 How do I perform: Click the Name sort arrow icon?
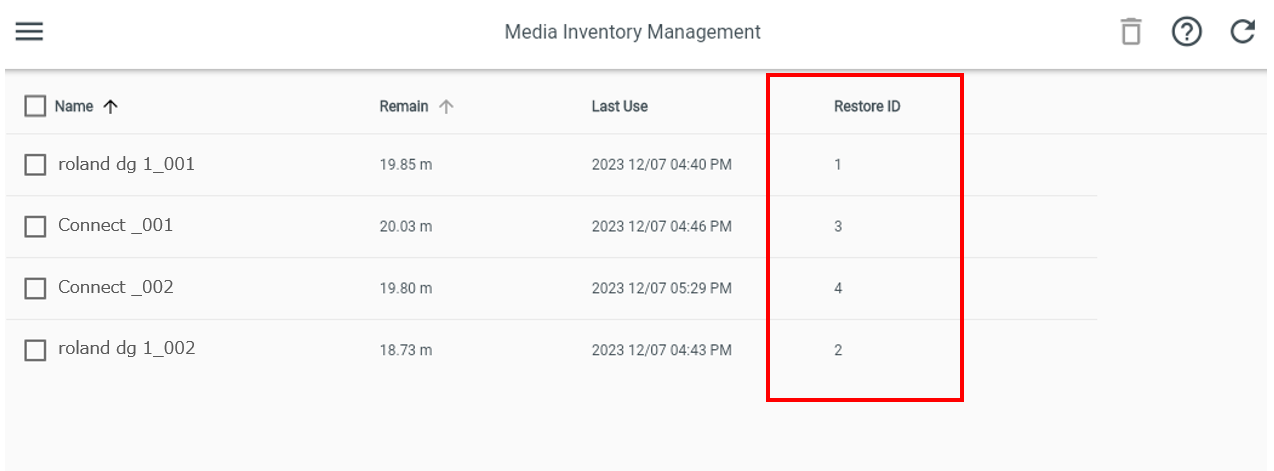coord(111,106)
